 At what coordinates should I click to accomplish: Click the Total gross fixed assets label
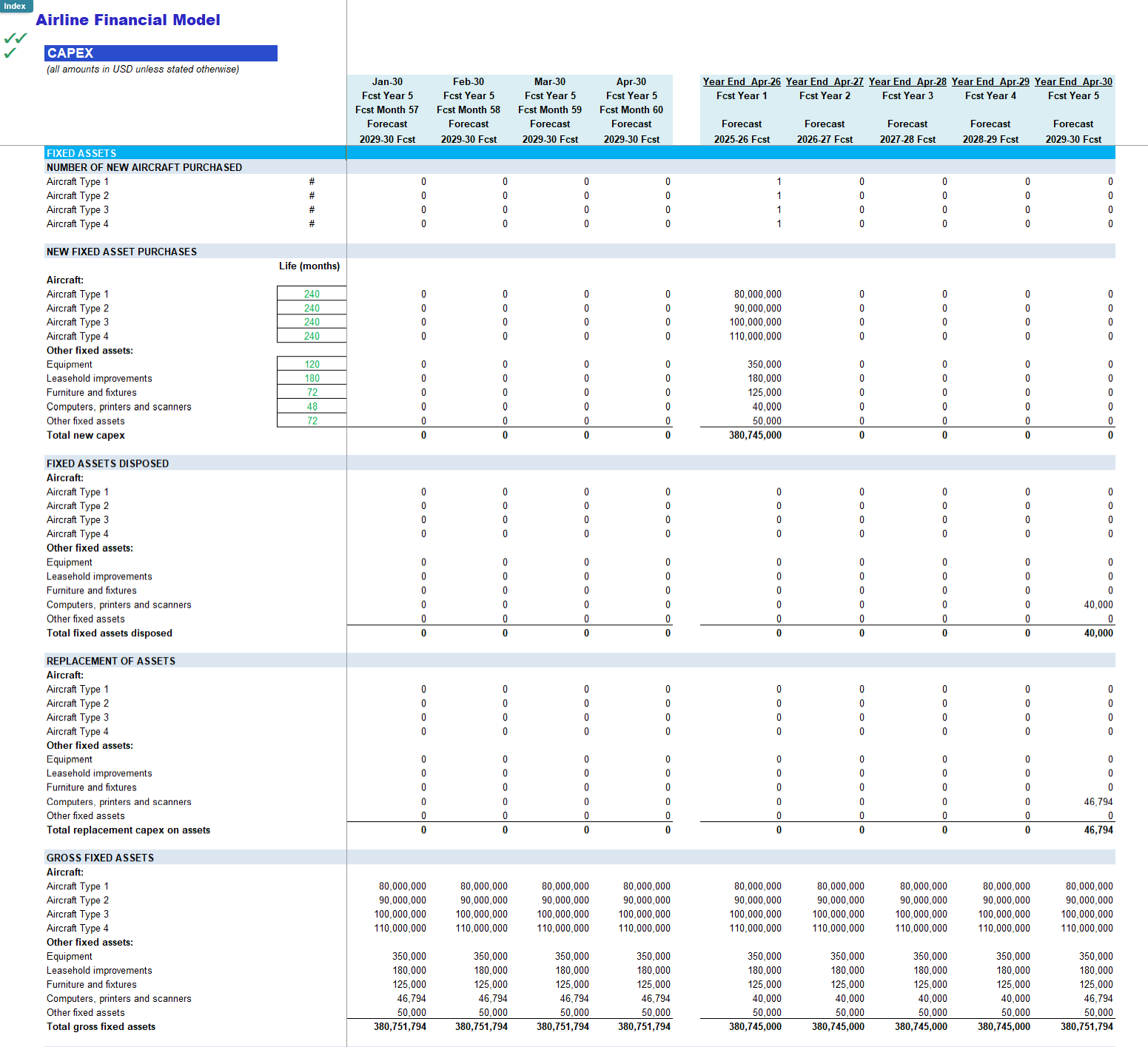pos(101,1026)
